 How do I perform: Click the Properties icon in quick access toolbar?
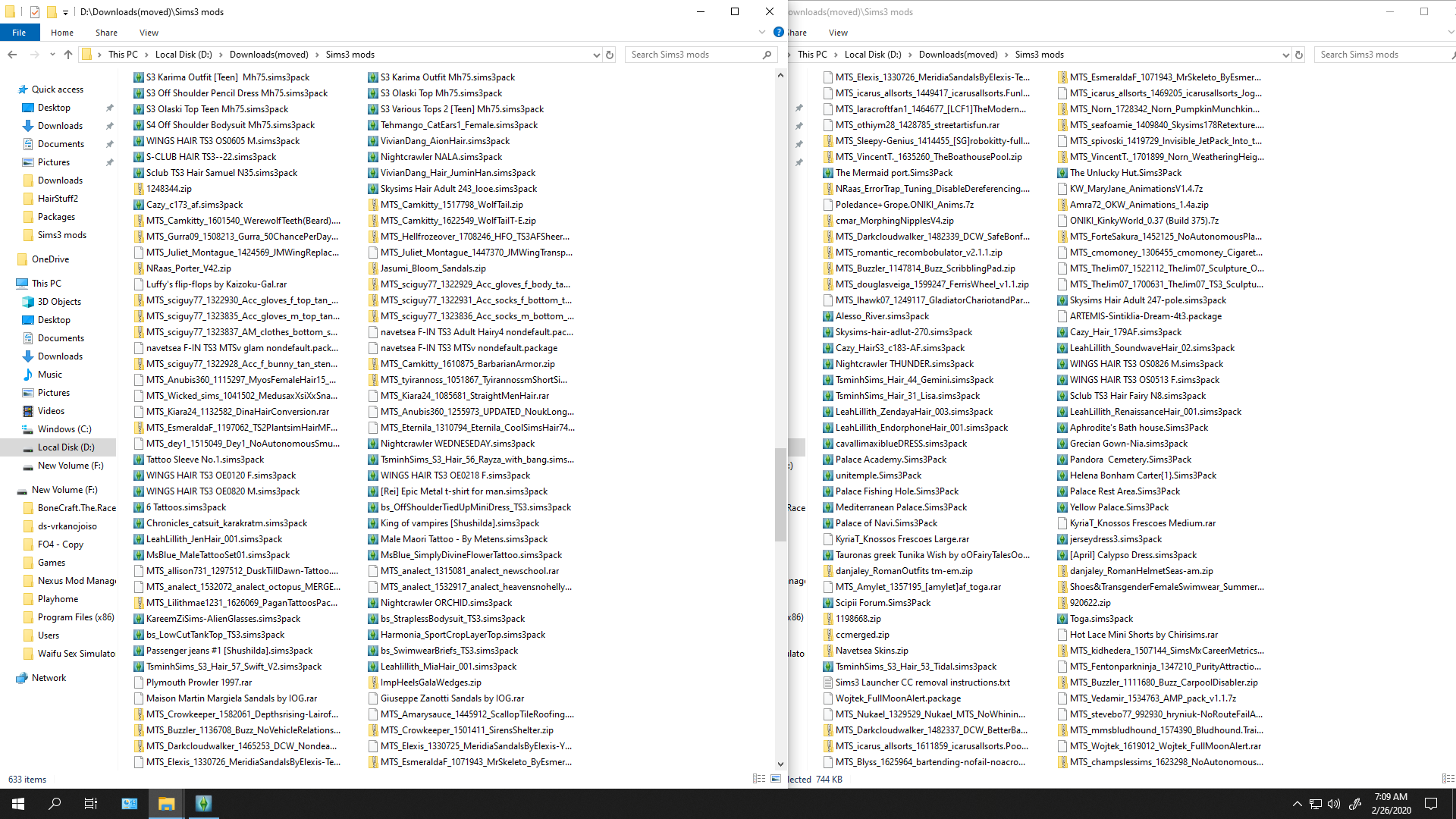(35, 11)
